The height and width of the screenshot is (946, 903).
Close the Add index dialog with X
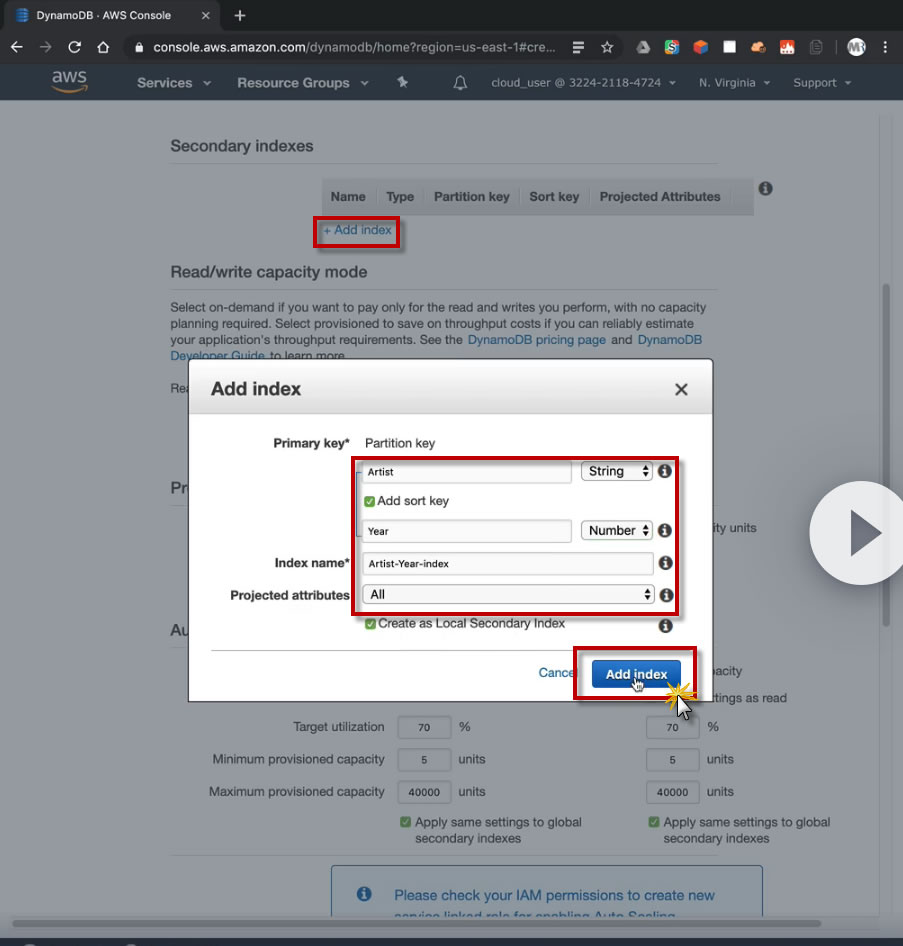coord(681,390)
